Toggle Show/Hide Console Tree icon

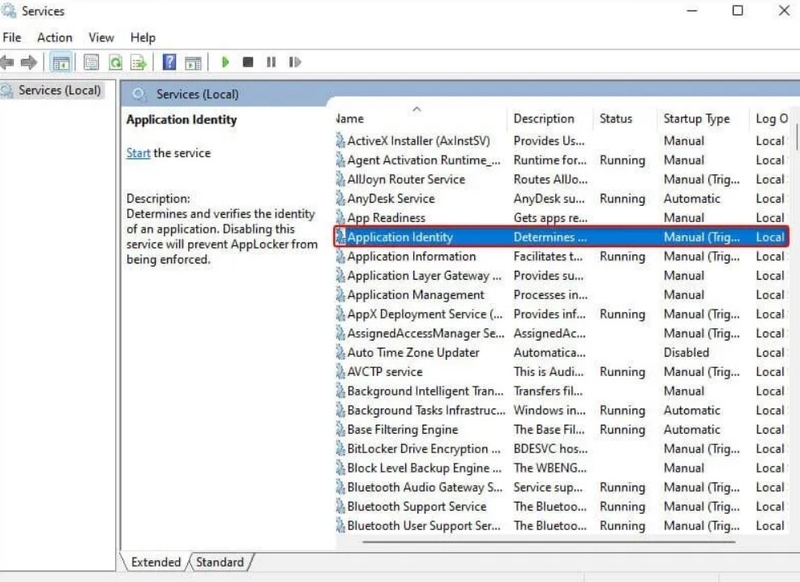(61, 63)
